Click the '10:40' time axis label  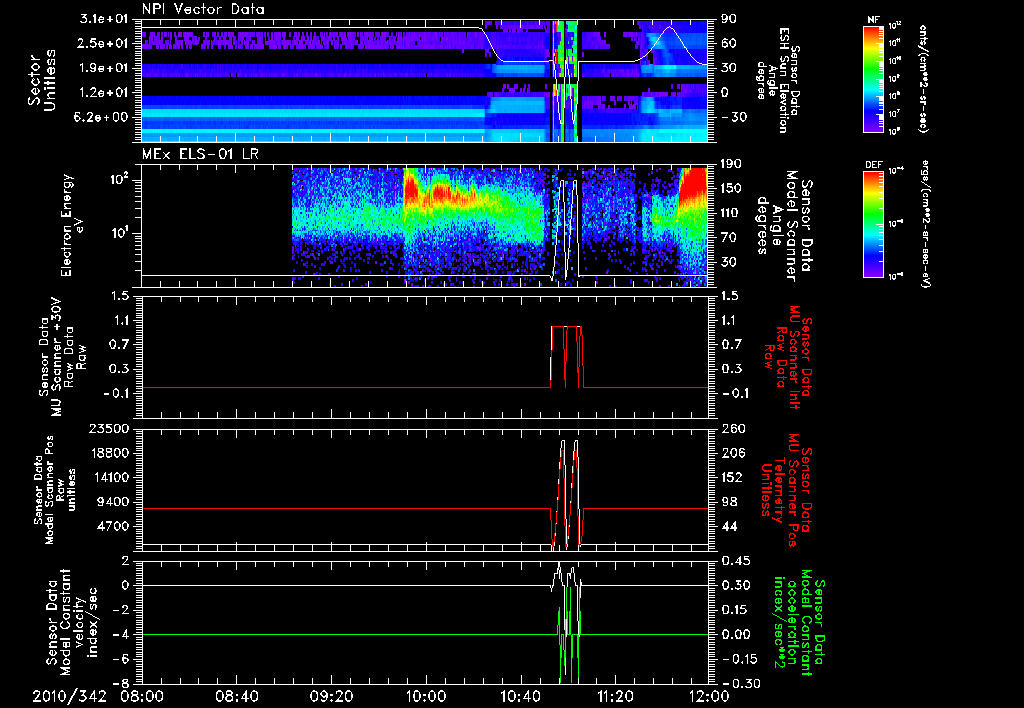(520, 697)
